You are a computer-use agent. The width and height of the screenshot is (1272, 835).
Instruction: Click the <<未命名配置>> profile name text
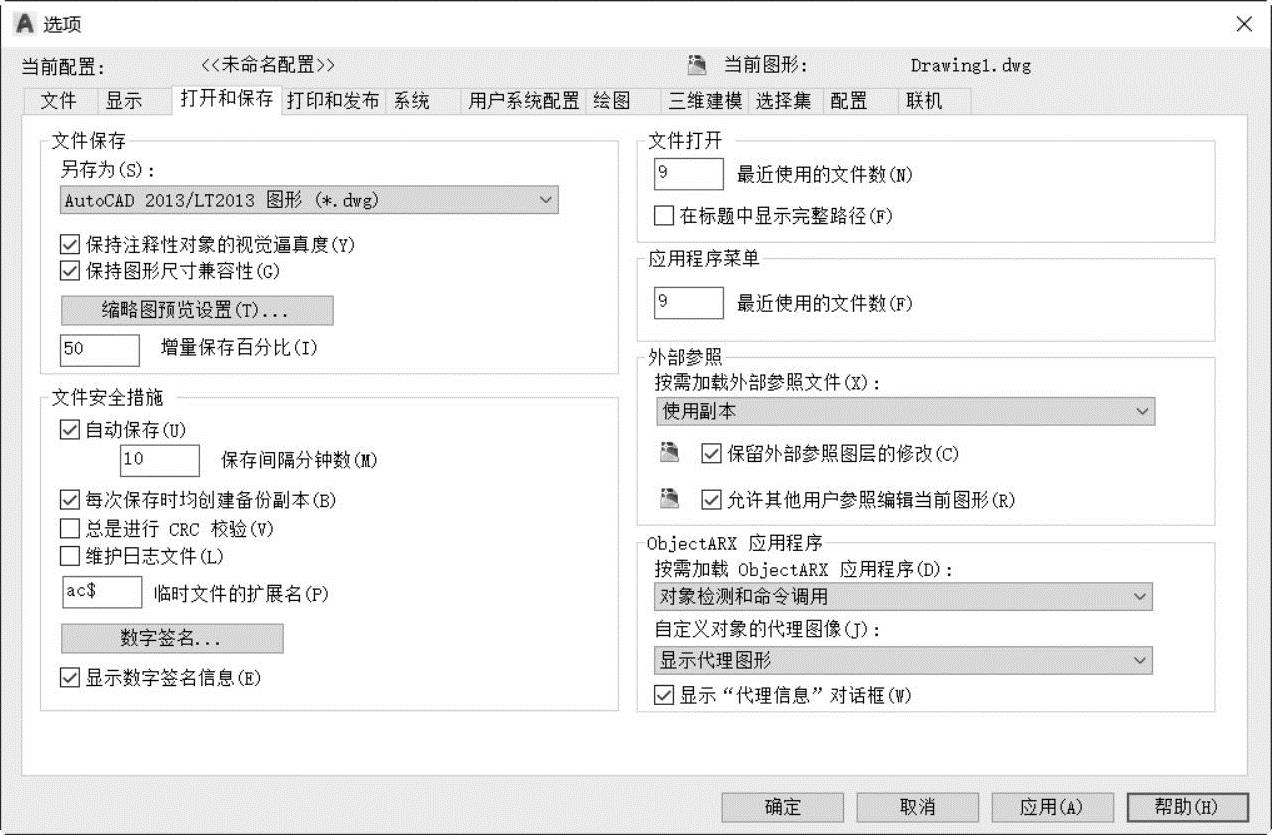pos(268,65)
